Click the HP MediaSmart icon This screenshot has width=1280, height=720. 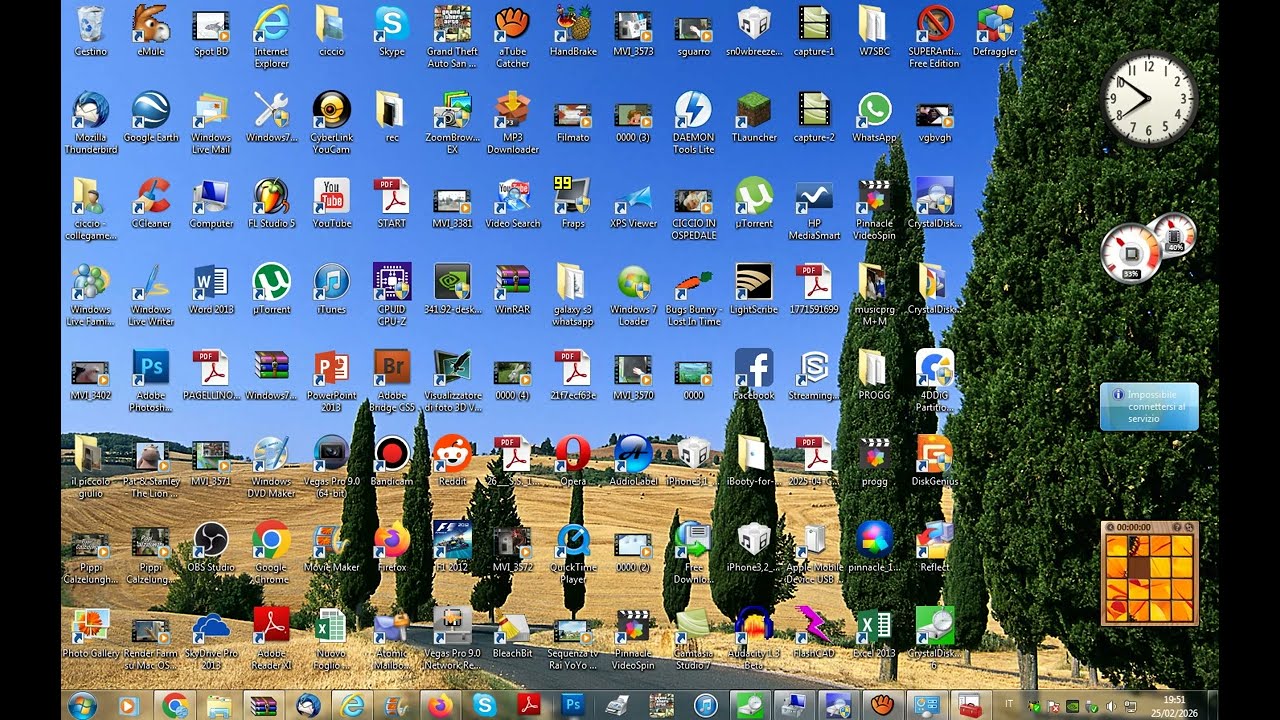pyautogui.click(x=814, y=208)
